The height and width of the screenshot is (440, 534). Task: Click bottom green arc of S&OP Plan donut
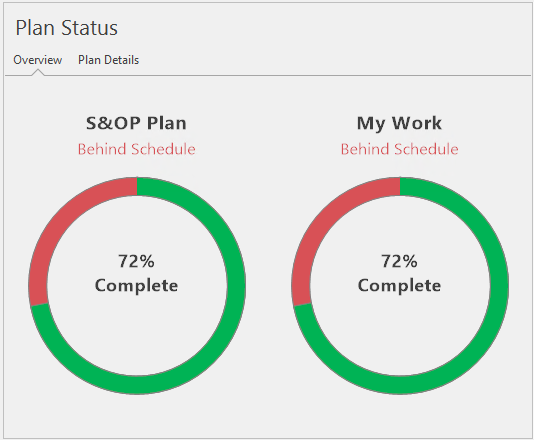(137, 385)
